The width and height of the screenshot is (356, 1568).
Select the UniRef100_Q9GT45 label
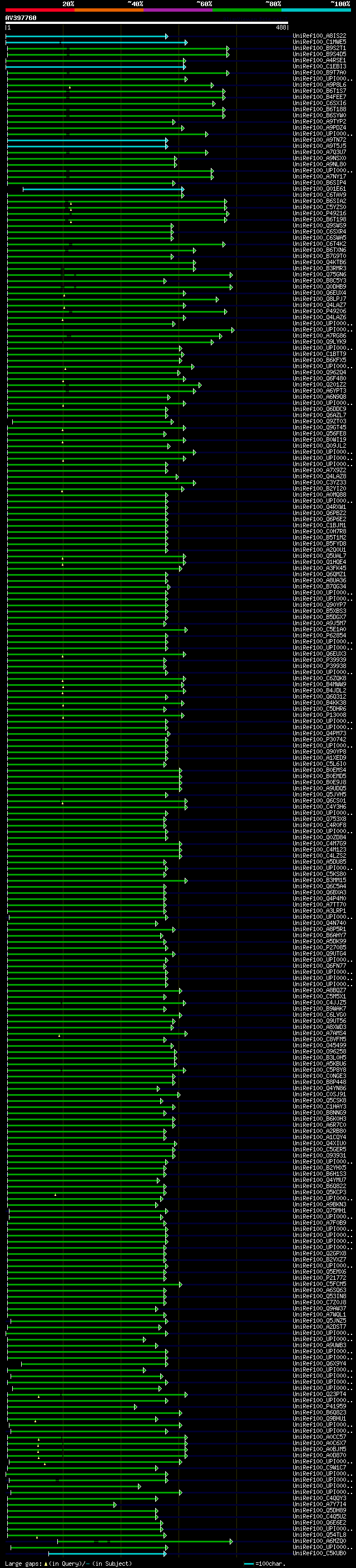[x=319, y=428]
